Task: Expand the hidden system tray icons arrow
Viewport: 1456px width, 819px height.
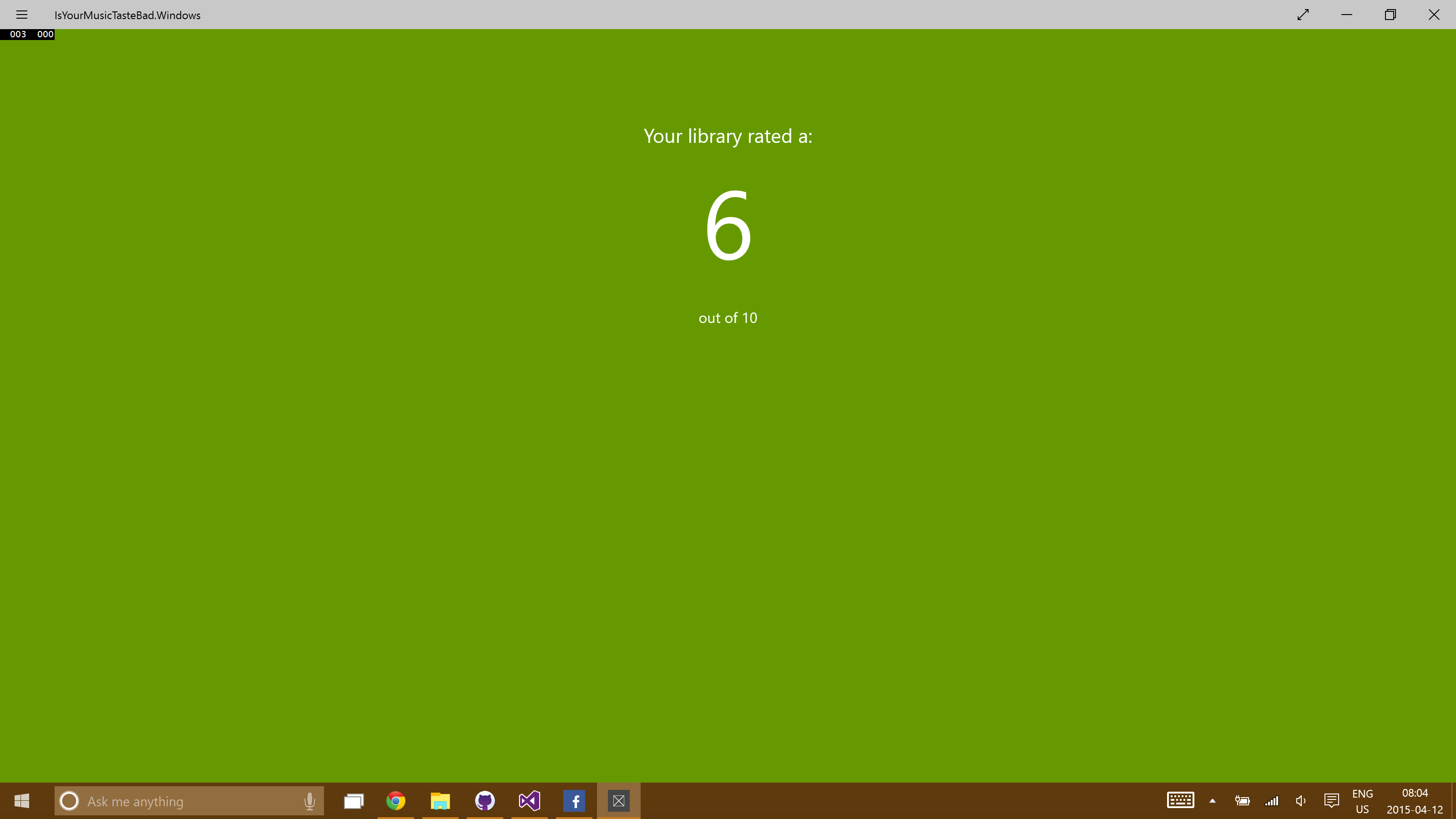Action: tap(1213, 801)
